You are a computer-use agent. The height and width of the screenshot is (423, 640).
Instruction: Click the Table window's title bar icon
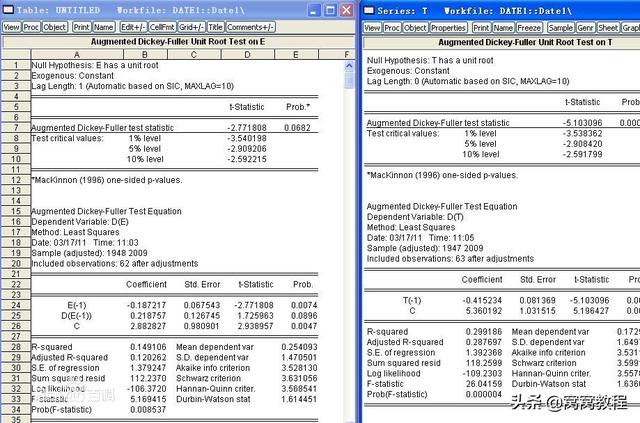(9, 9)
